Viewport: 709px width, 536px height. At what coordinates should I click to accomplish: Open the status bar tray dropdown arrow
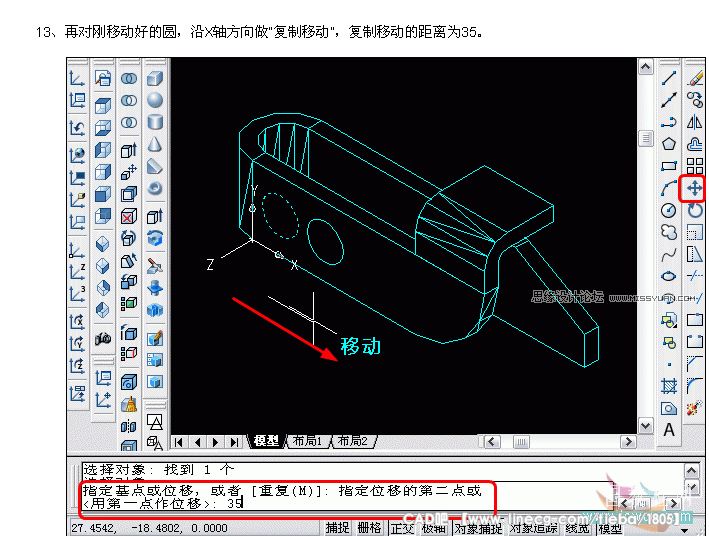685,530
